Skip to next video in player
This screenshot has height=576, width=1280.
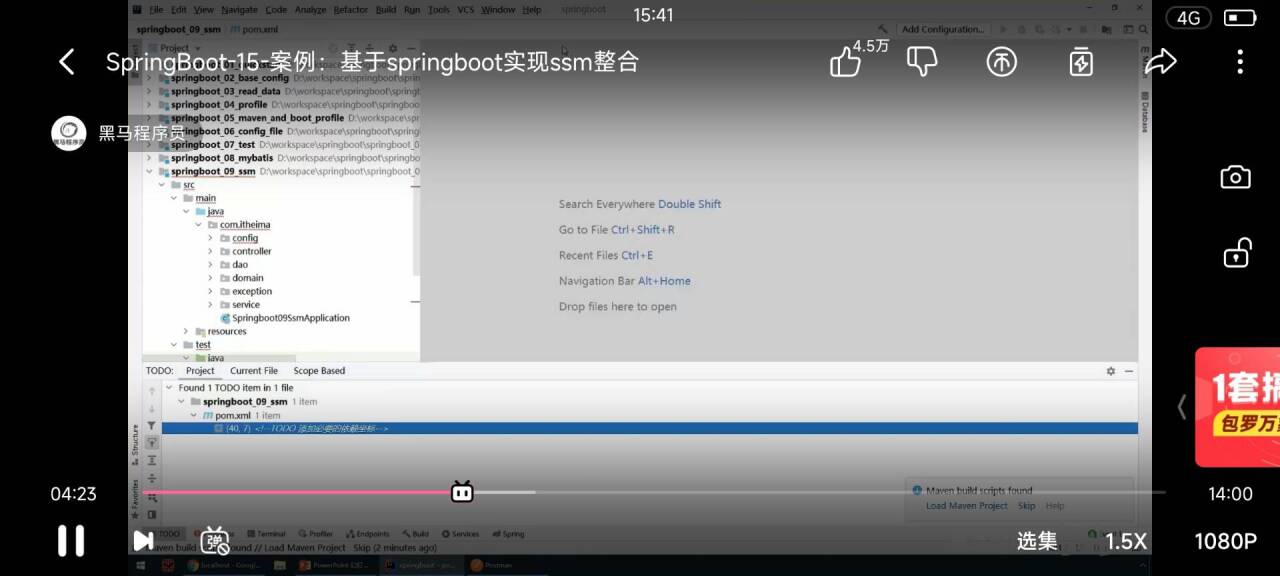tap(143, 541)
